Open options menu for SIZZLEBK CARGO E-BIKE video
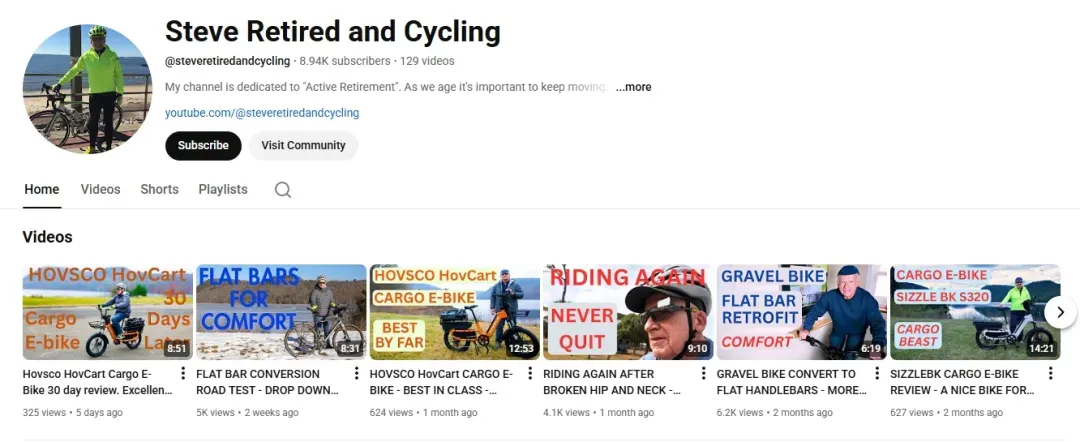Viewport: 1080px width, 442px height. (1051, 374)
